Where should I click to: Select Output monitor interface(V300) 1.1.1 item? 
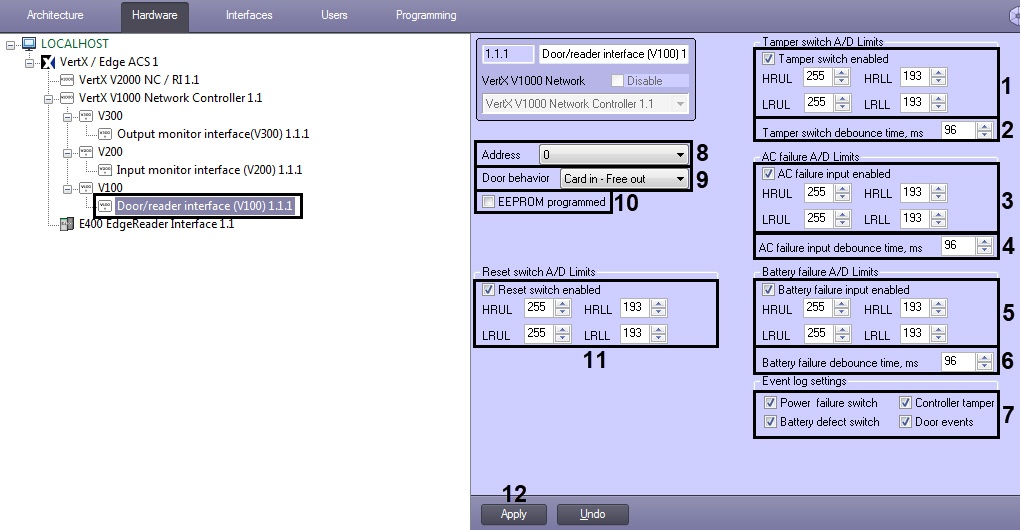213,134
